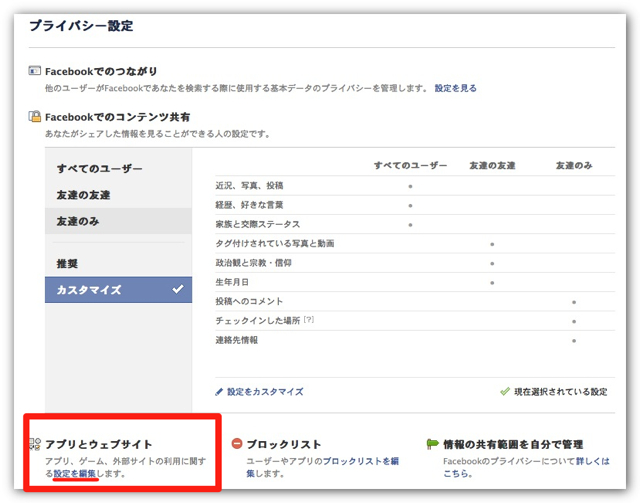Click the green checkmark beside 現在選択されている設定
This screenshot has height=503, width=640.
coord(505,392)
